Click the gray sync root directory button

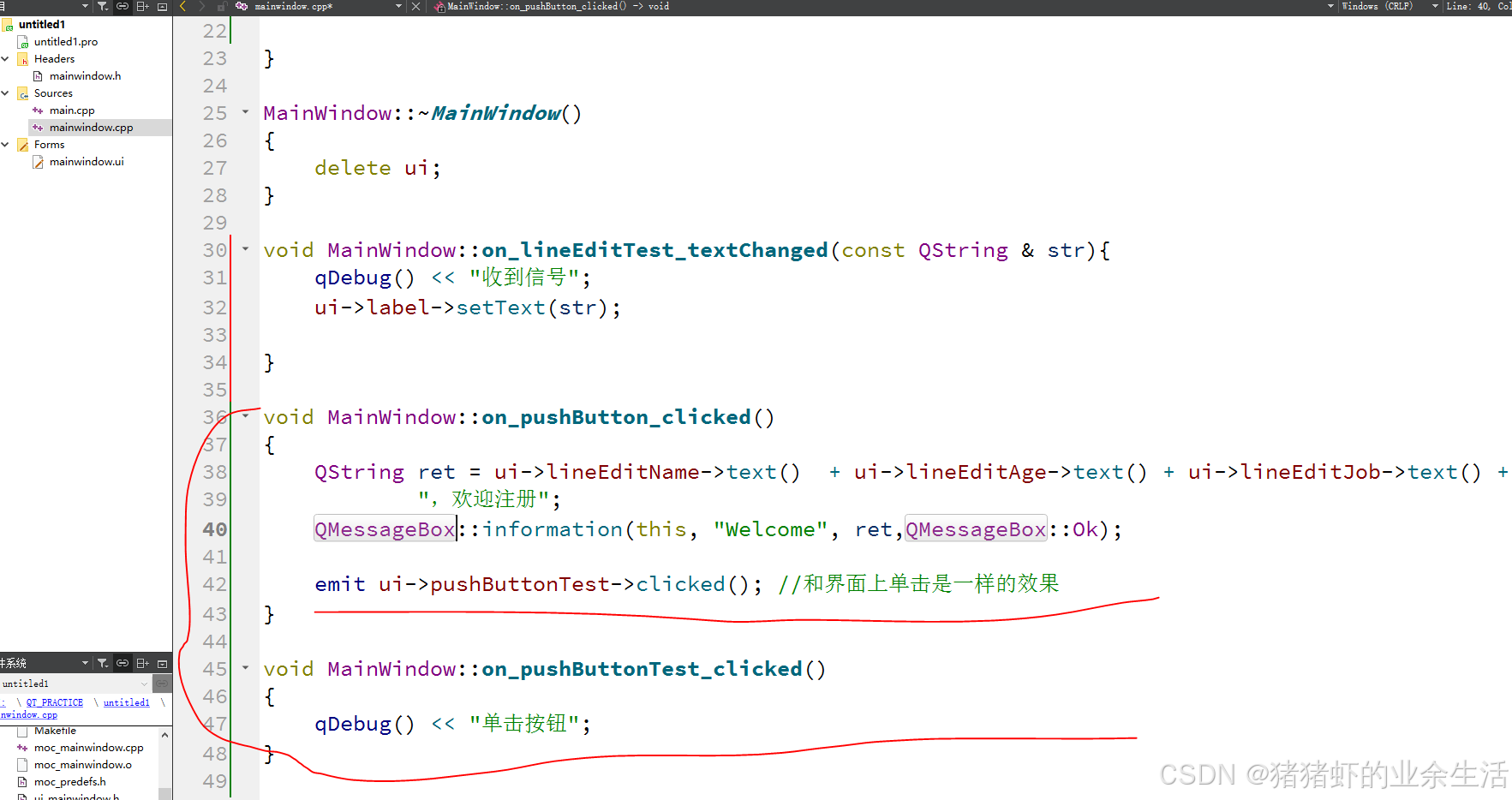pos(162,684)
